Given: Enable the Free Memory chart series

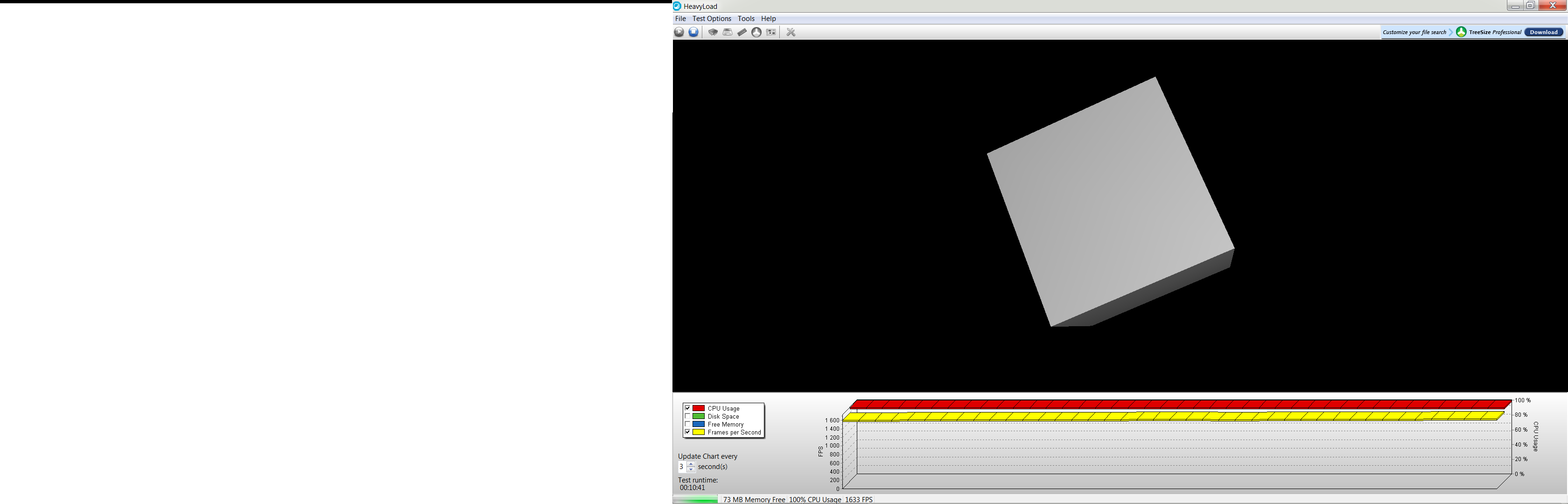Looking at the screenshot, I should click(687, 424).
